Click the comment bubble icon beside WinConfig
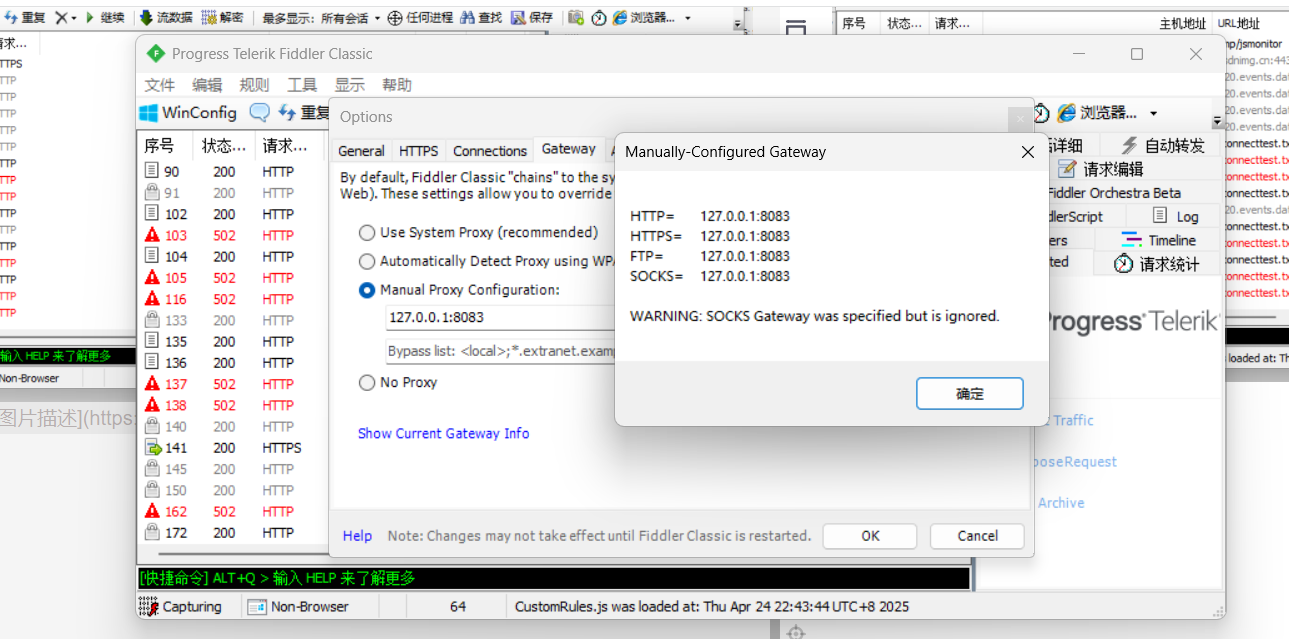The image size is (1289, 639). coord(259,112)
